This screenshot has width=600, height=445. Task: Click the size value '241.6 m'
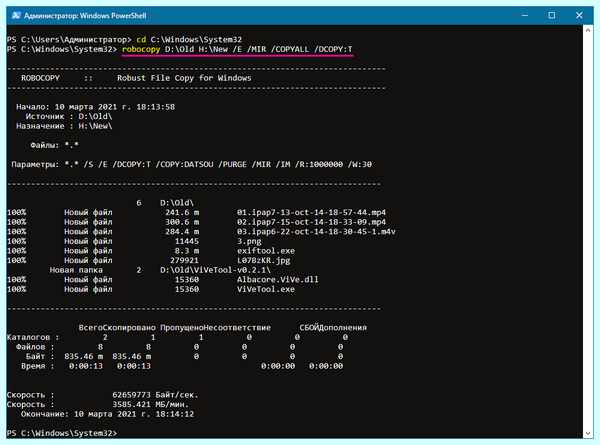tap(182, 212)
